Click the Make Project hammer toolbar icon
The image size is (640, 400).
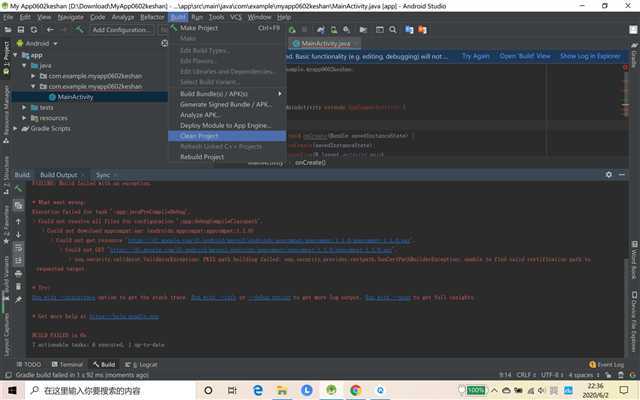tap(79, 30)
